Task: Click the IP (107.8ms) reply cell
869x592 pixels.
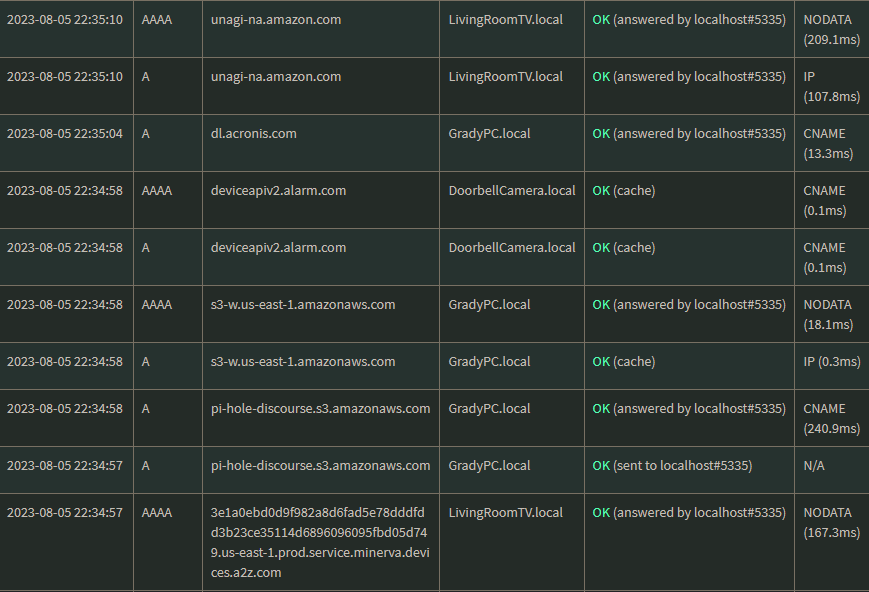Action: [x=831, y=87]
